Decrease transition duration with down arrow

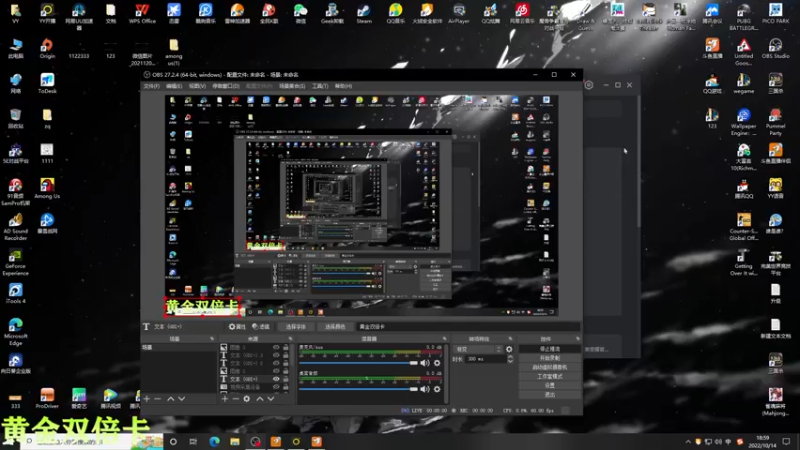[x=510, y=361]
